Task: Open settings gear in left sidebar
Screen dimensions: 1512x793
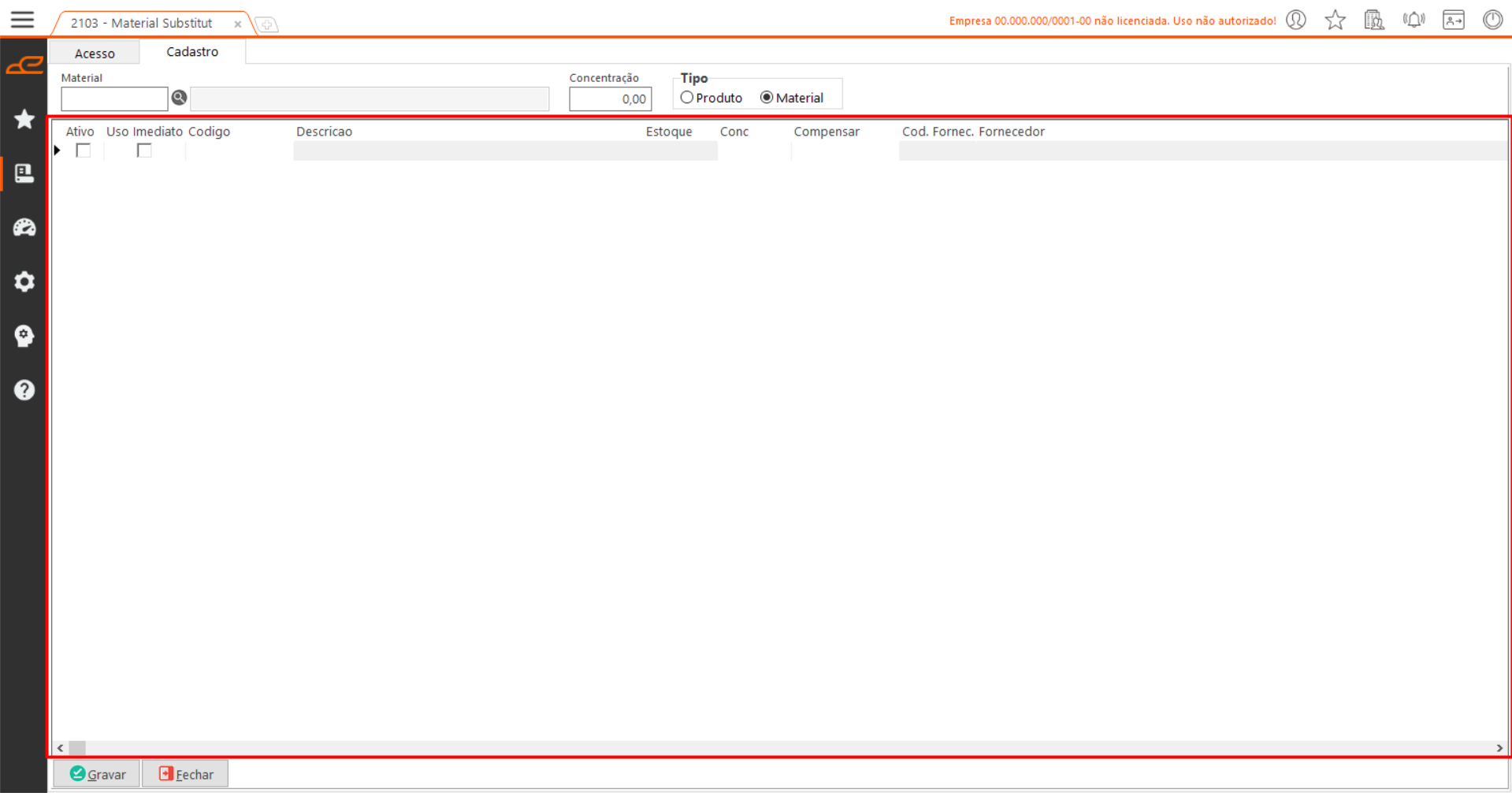Action: coord(24,281)
